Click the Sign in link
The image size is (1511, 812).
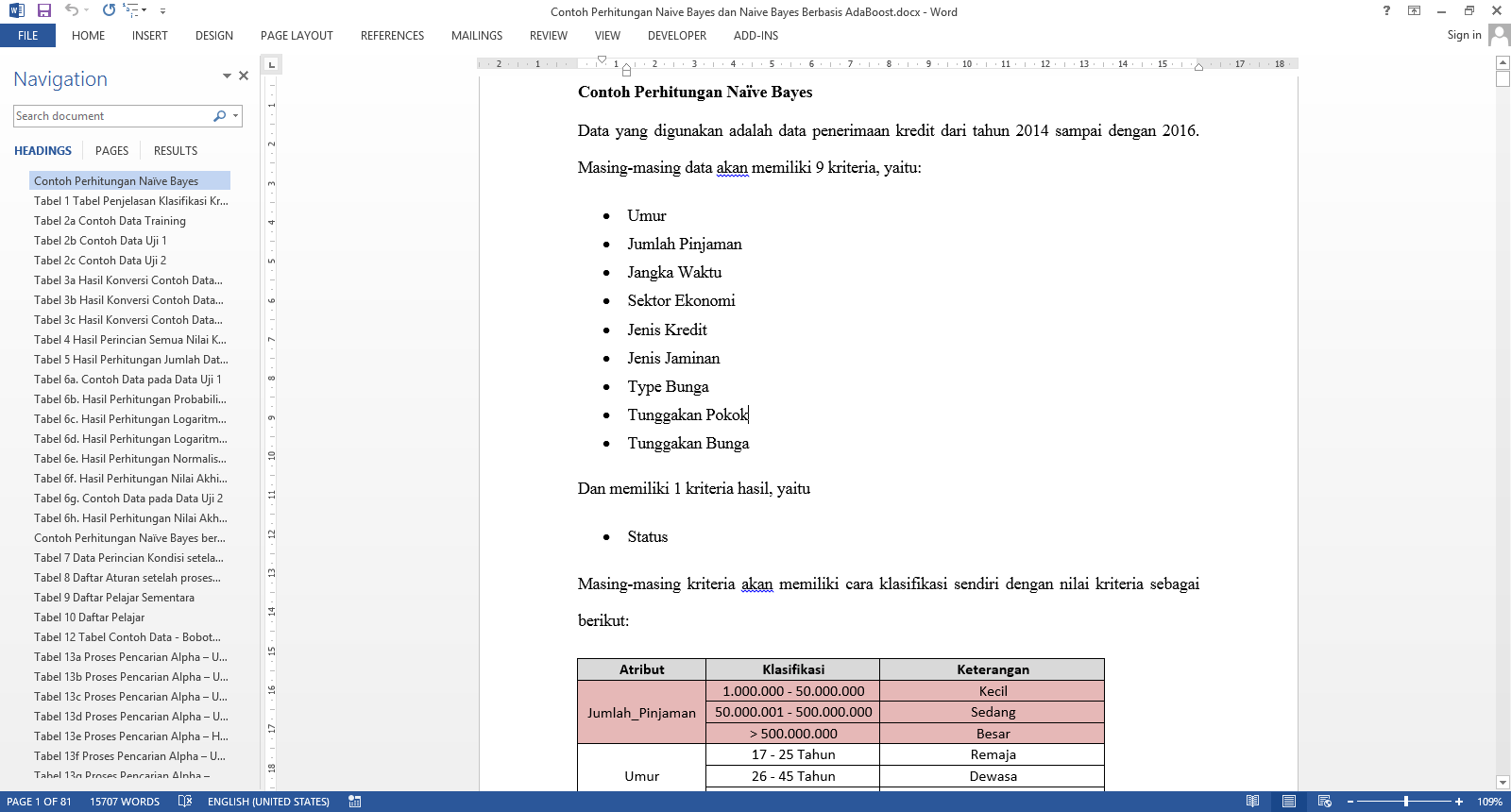click(1464, 35)
